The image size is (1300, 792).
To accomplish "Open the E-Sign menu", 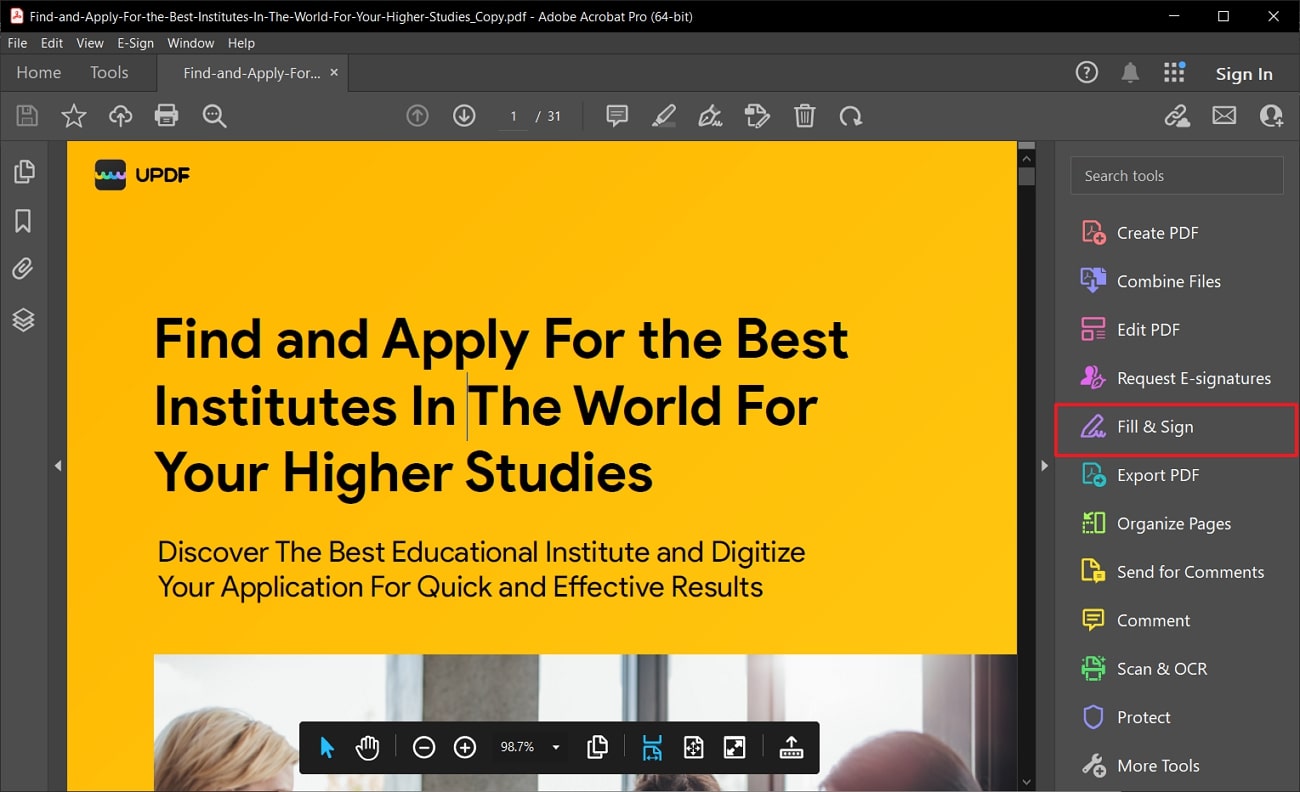I will pos(135,43).
